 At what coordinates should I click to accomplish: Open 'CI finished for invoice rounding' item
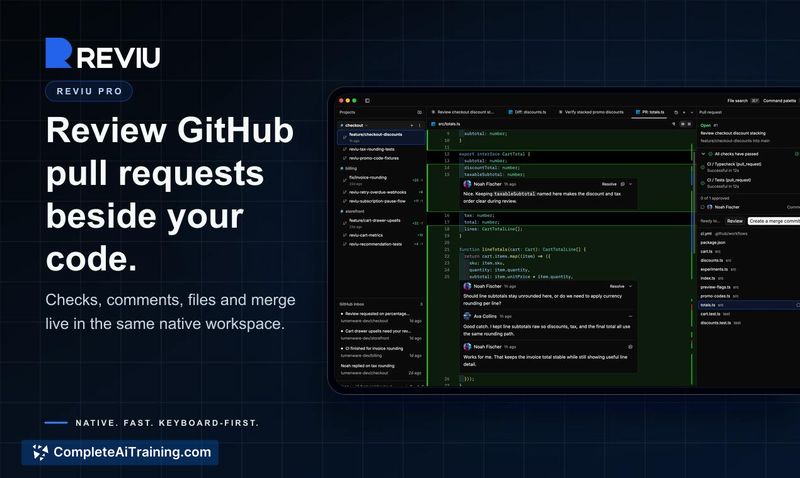[381, 352]
